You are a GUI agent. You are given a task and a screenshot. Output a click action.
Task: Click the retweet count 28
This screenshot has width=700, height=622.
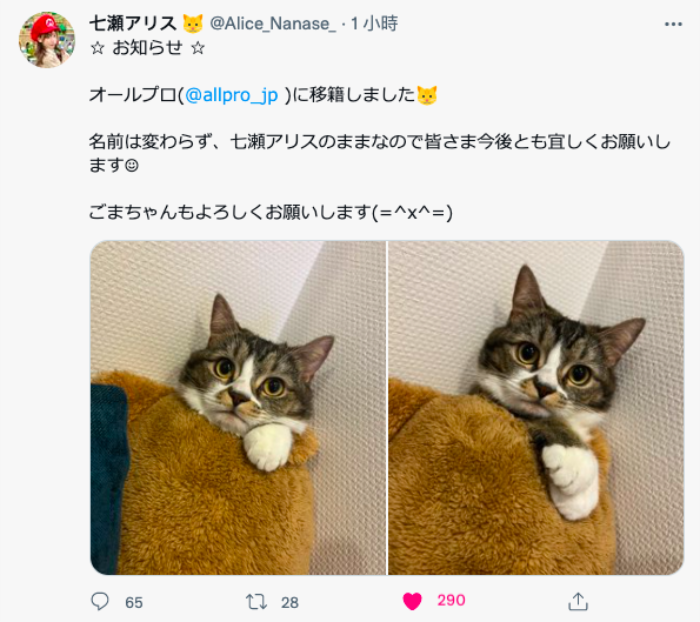point(290,602)
